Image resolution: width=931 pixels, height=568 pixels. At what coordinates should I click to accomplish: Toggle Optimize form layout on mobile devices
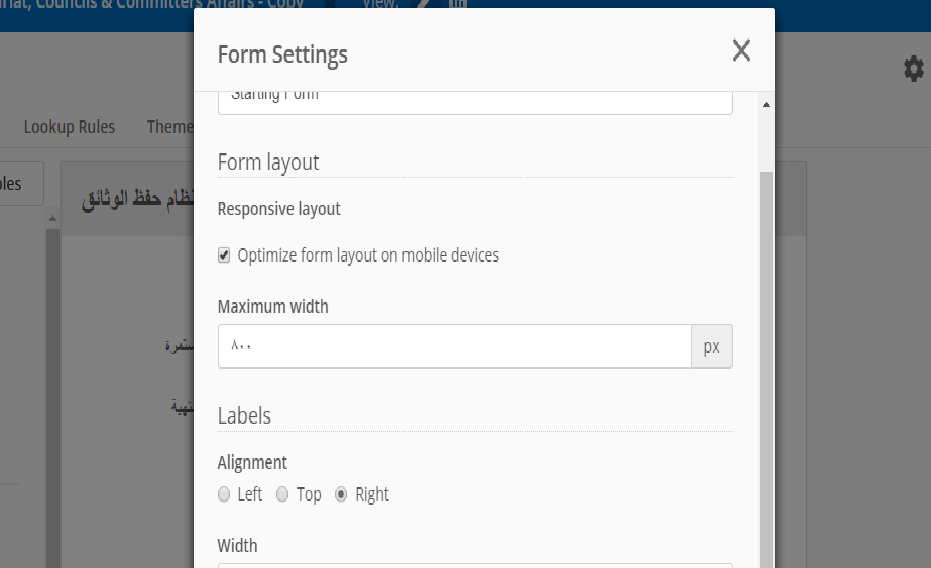(x=224, y=255)
